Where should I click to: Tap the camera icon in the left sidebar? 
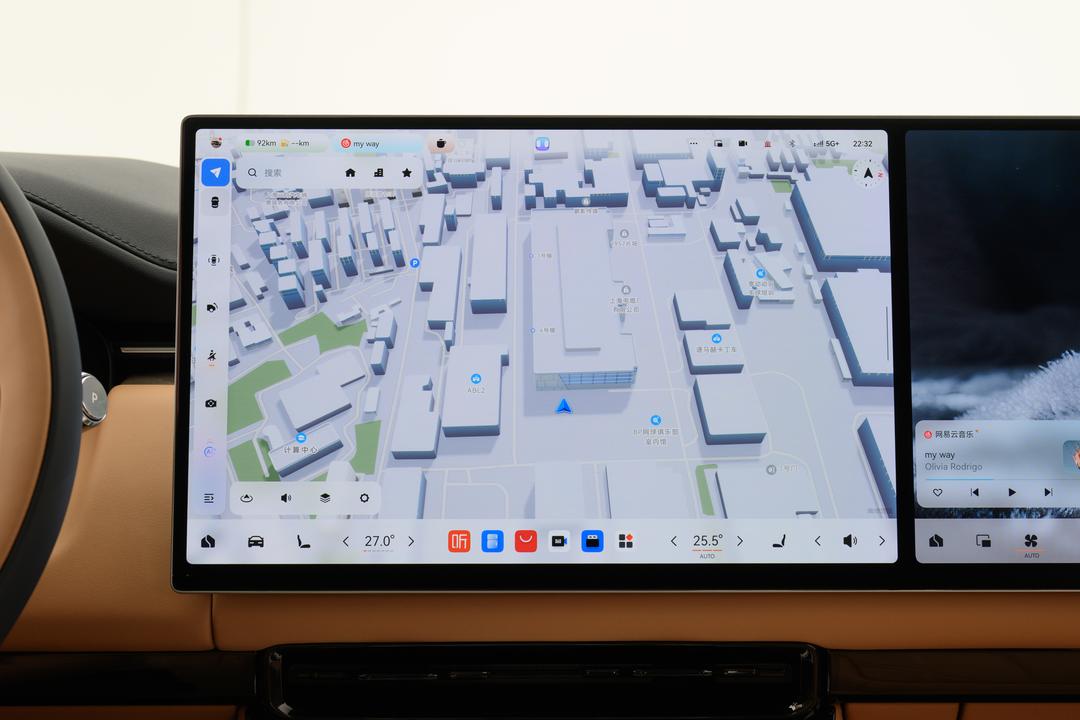[x=211, y=403]
